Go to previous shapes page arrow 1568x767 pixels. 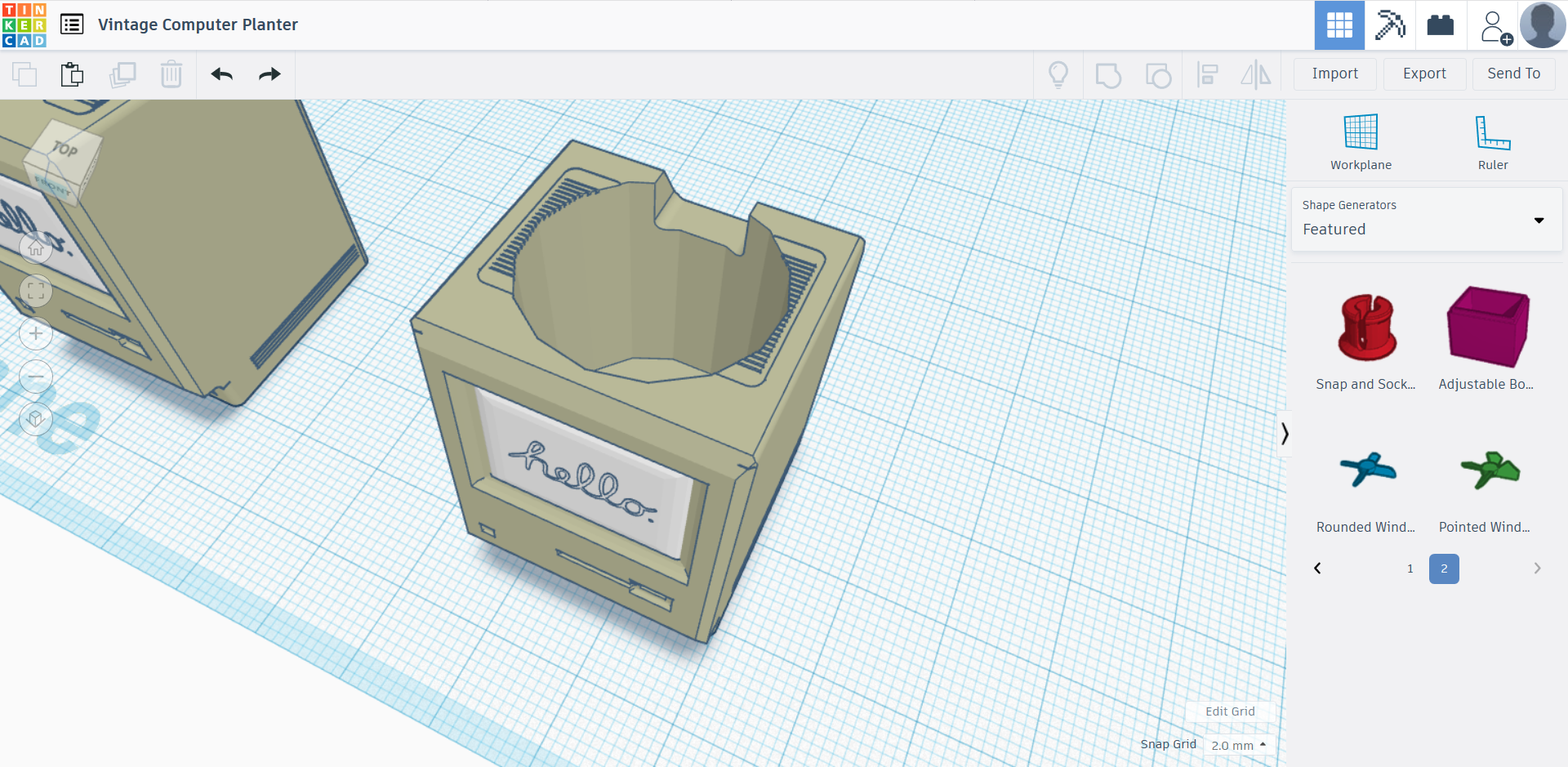pos(1317,569)
